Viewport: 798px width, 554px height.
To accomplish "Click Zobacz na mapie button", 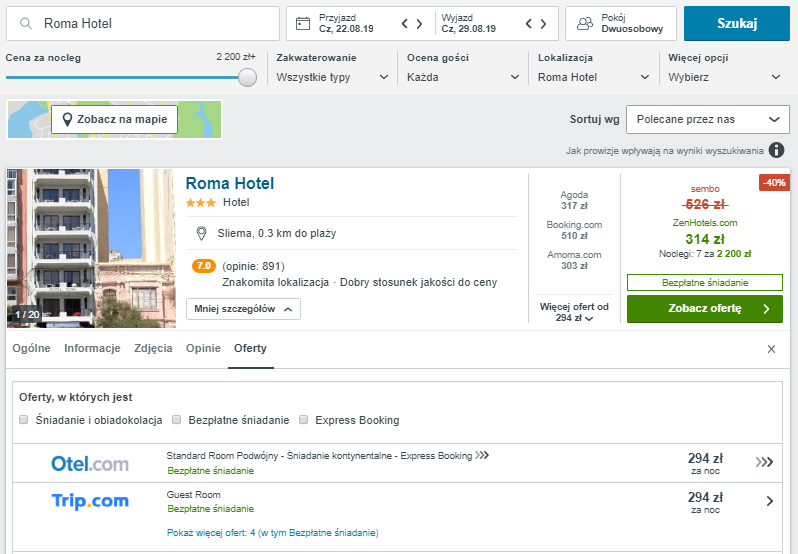I will coord(114,120).
